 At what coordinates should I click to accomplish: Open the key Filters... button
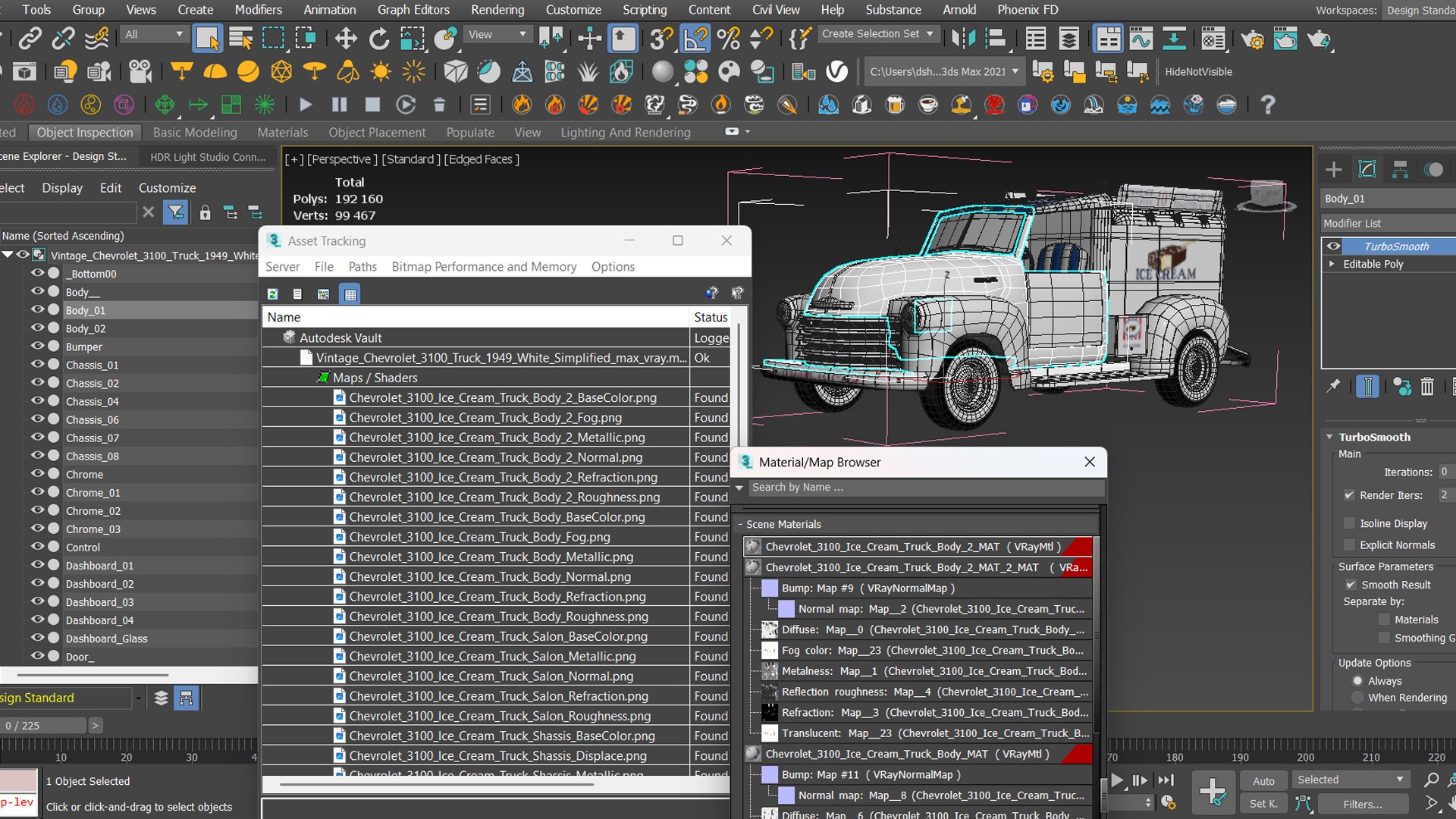pyautogui.click(x=1363, y=804)
